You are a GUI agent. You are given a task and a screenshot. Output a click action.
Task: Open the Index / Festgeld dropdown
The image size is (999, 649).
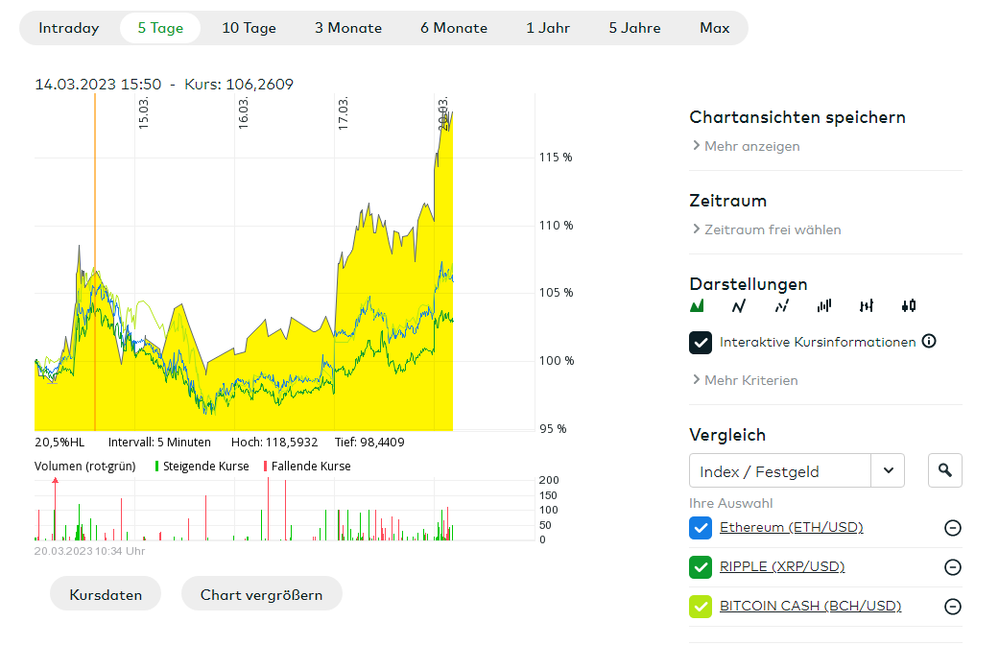887,471
